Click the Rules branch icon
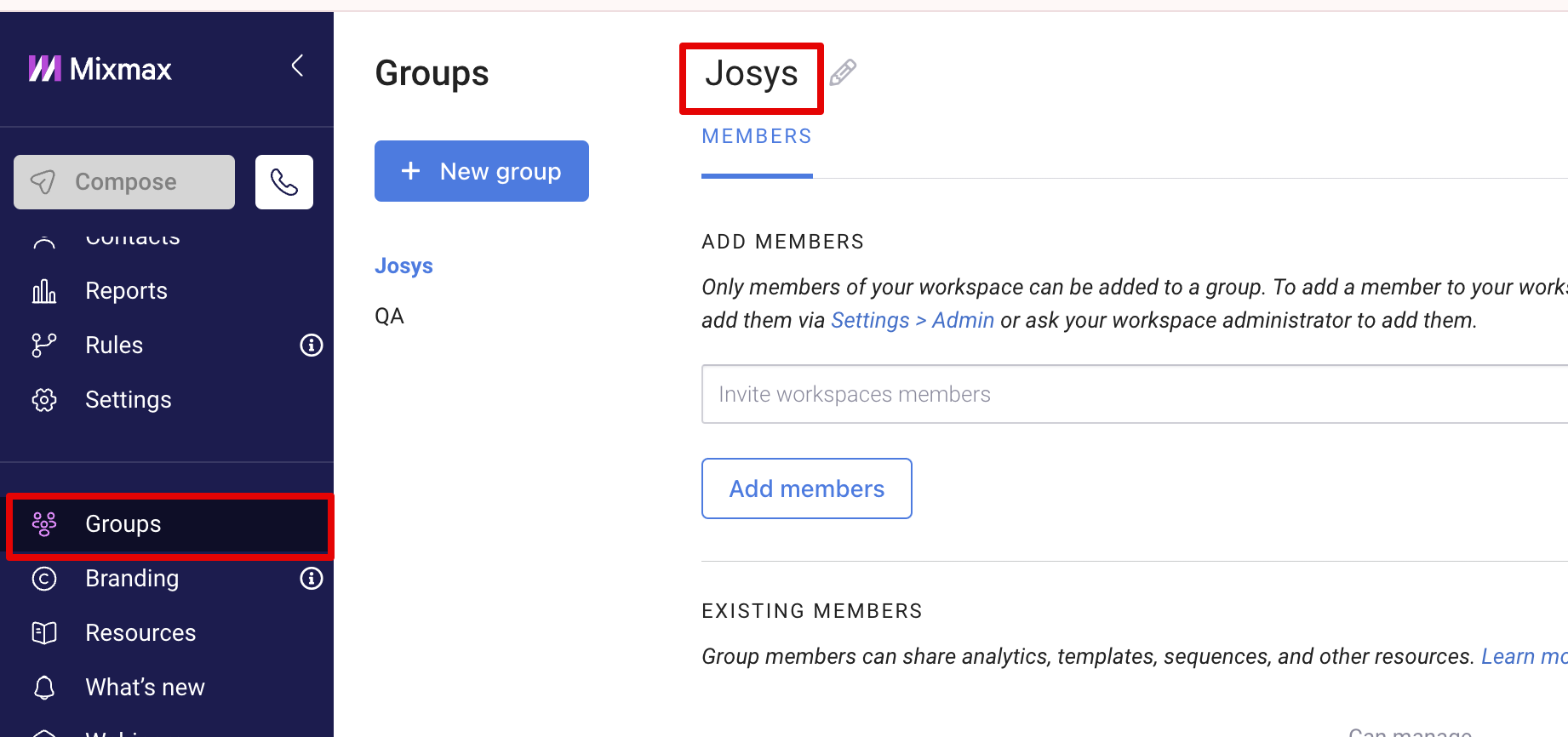Screen dimensions: 1568x737 tap(44, 346)
